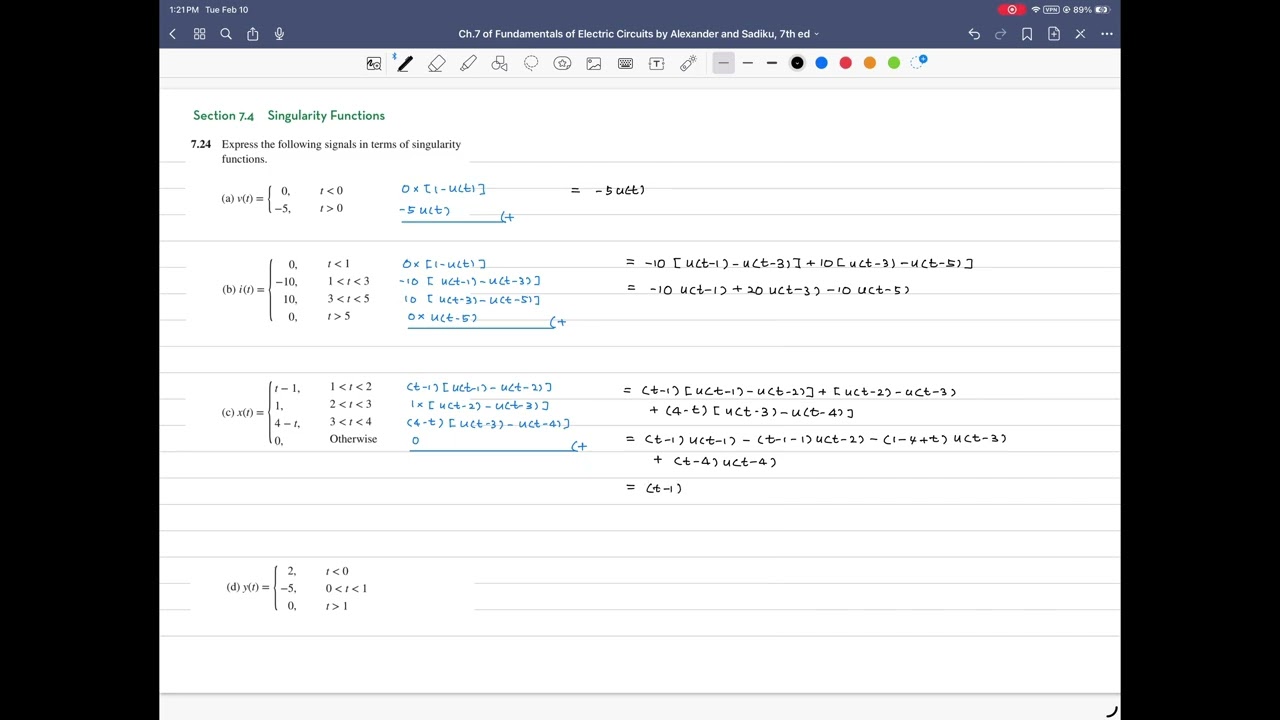Go back using the left chevron
1280x720 pixels.
[x=172, y=34]
